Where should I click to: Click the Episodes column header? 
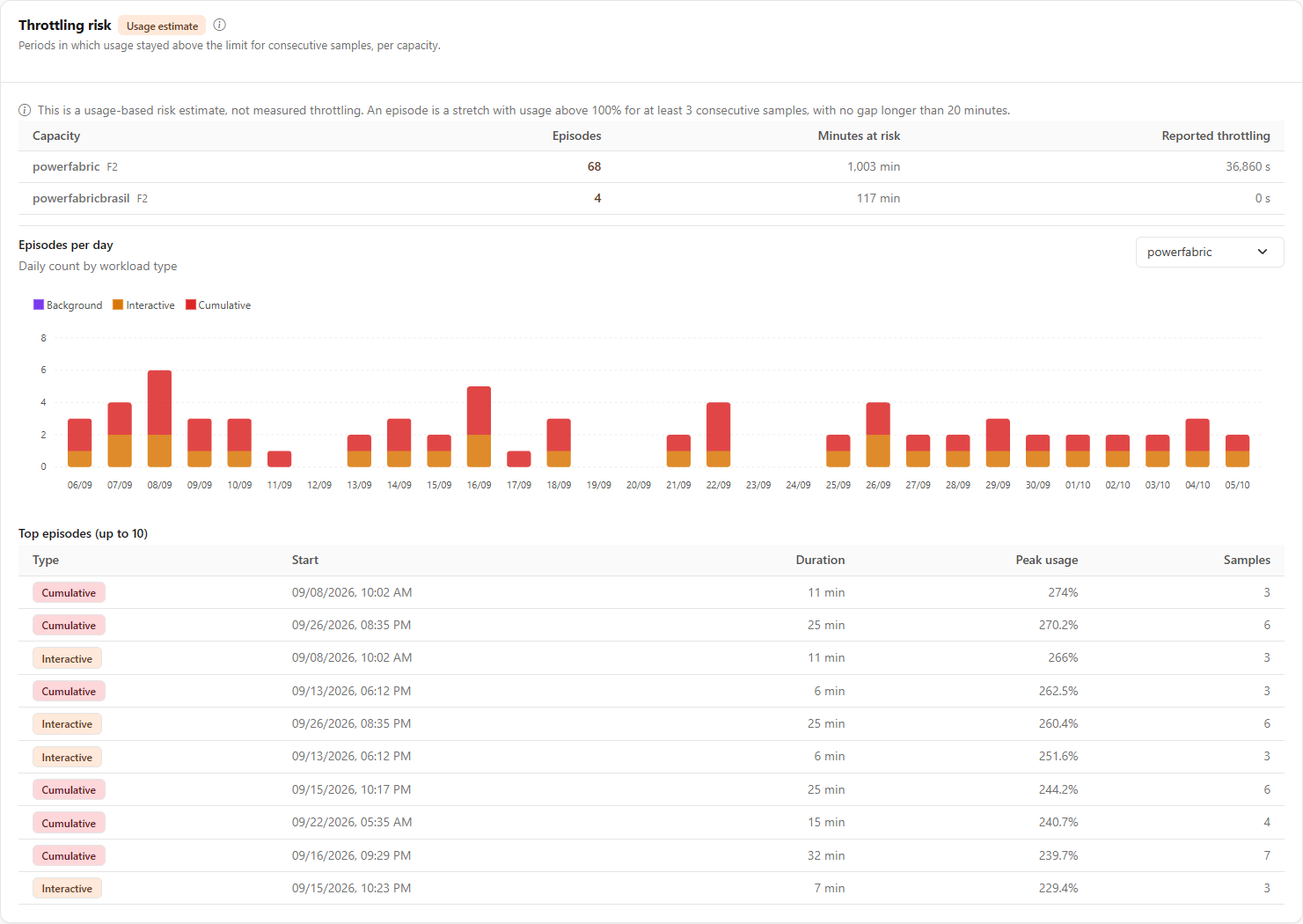(576, 136)
